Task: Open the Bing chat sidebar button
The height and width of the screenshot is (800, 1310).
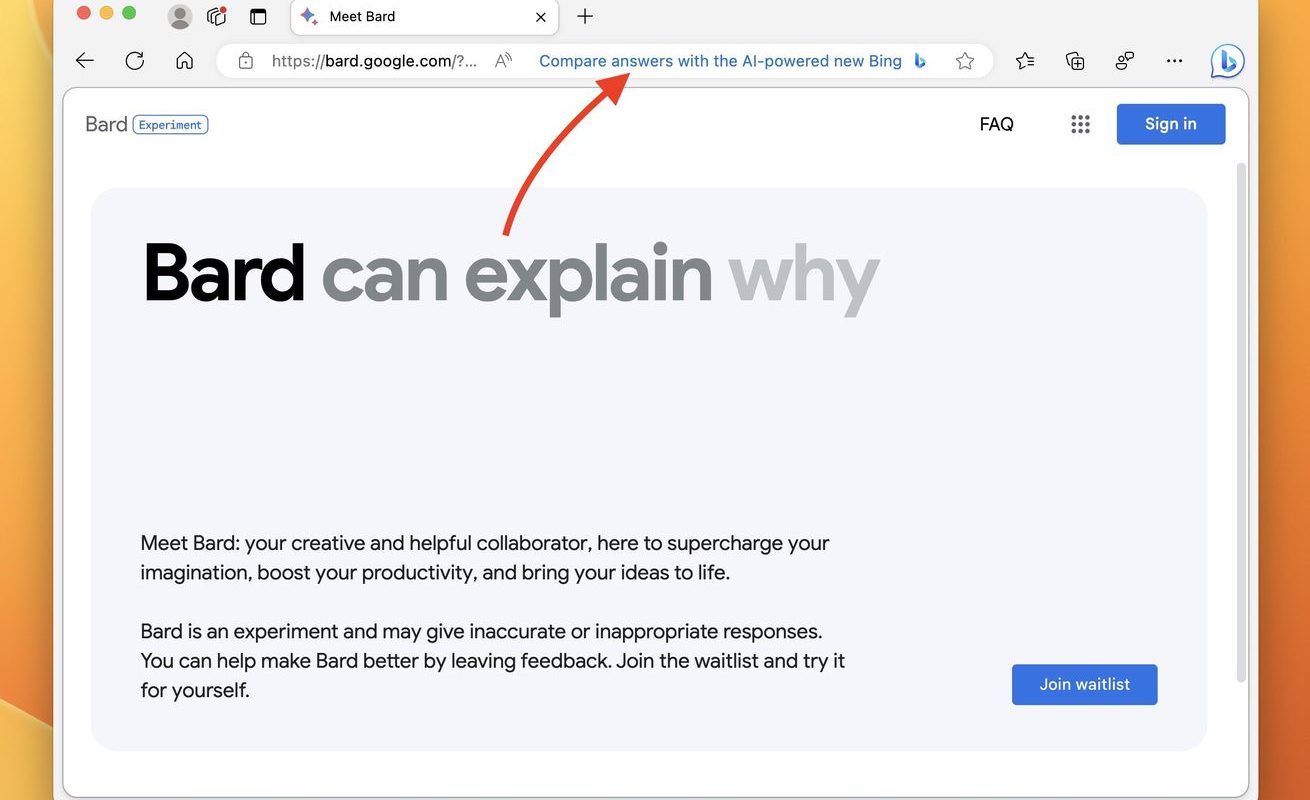Action: point(1227,61)
